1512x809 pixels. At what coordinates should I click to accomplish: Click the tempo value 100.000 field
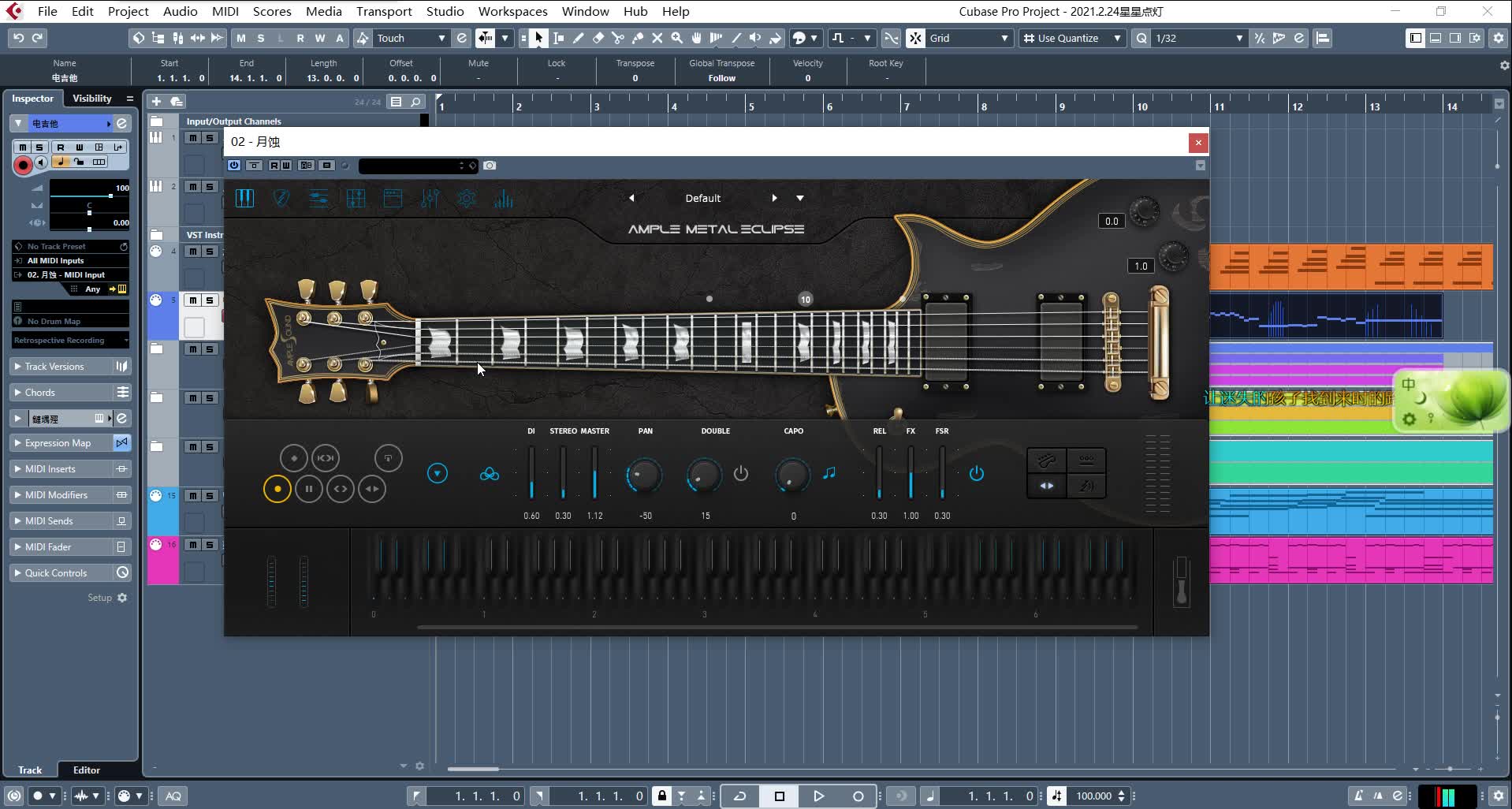click(x=1093, y=796)
